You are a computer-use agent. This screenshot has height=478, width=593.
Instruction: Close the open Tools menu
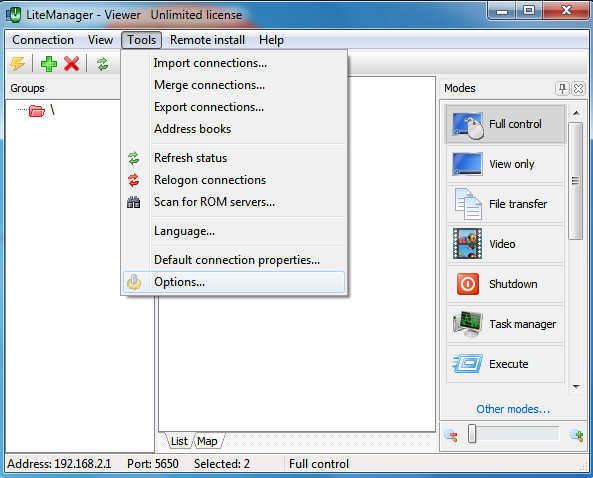[x=141, y=40]
